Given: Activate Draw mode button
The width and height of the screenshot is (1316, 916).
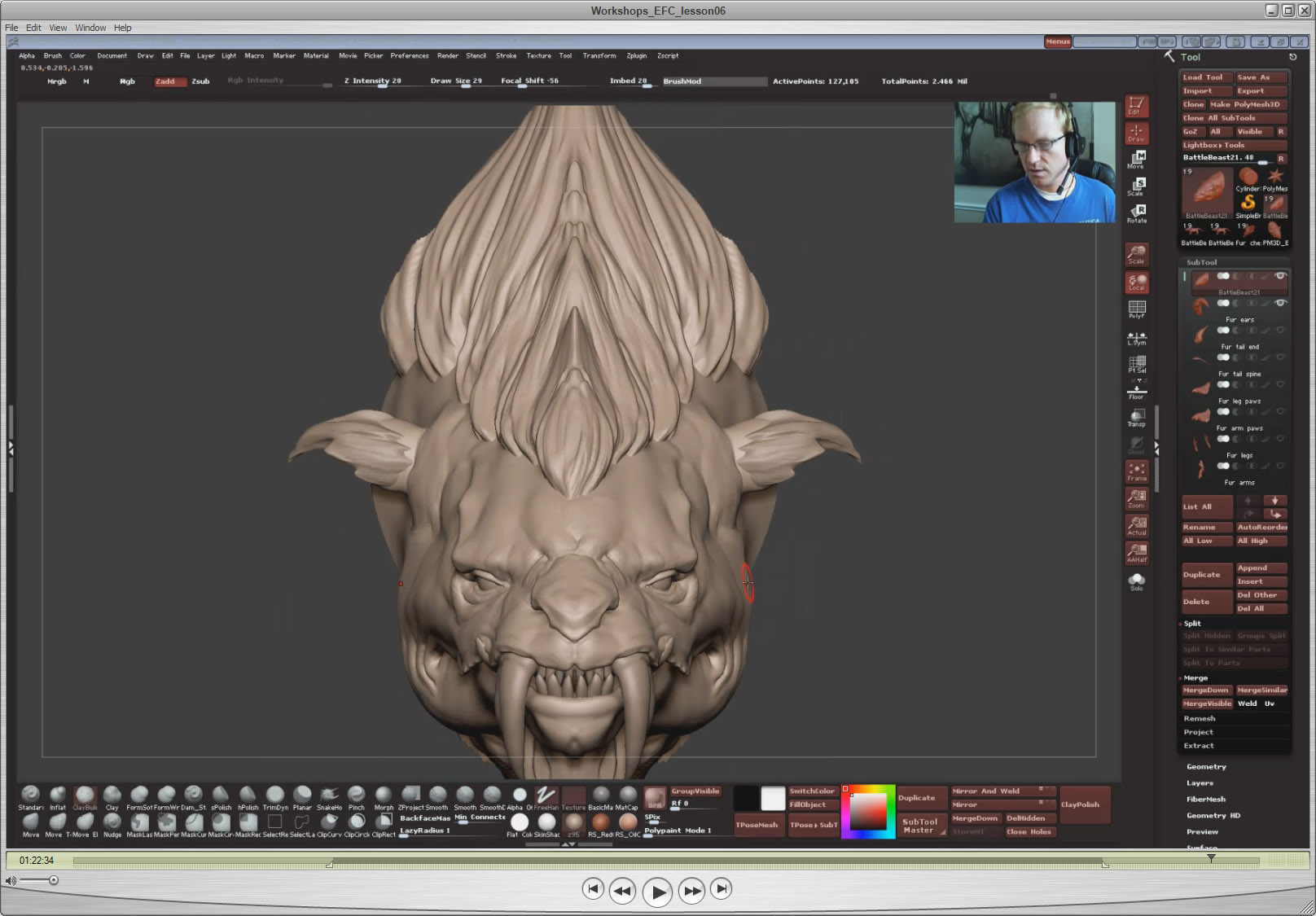Looking at the screenshot, I should [1137, 133].
